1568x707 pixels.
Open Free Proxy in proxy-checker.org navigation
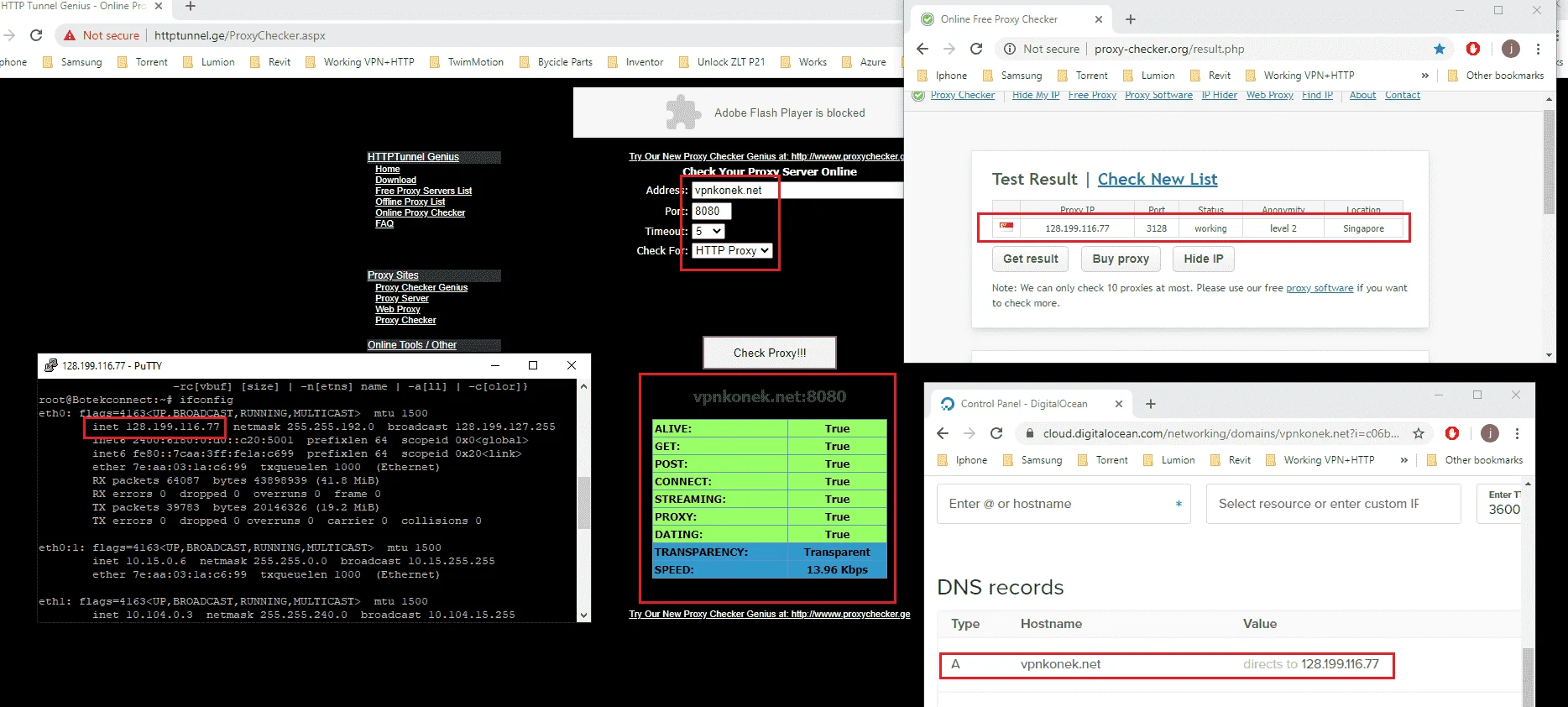1092,95
